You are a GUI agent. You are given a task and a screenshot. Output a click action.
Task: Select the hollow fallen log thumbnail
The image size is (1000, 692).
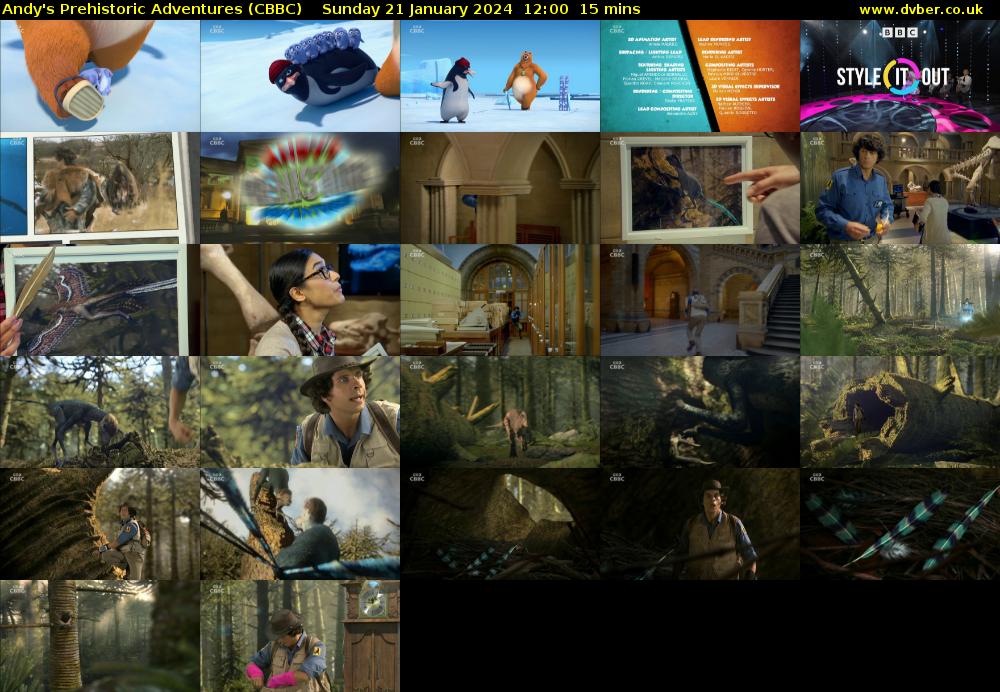coord(900,412)
